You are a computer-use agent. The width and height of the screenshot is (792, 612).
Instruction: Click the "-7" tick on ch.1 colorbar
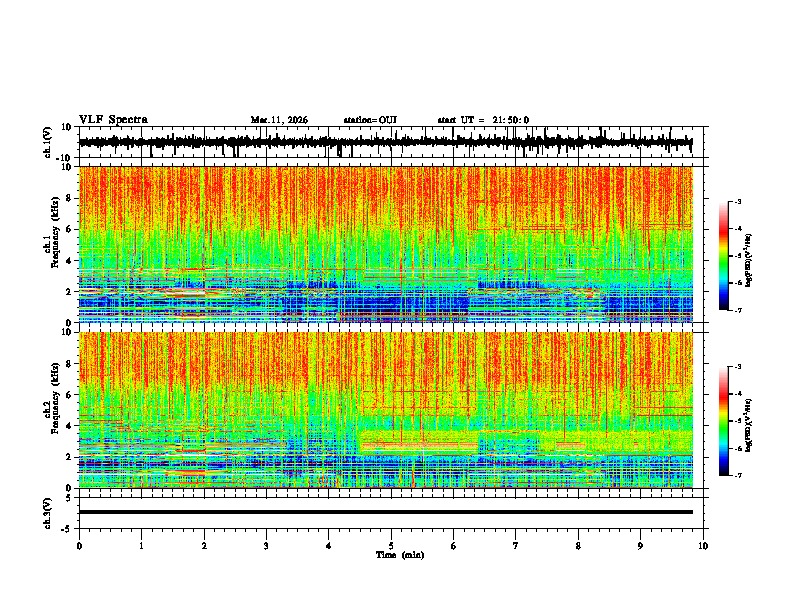[x=737, y=310]
